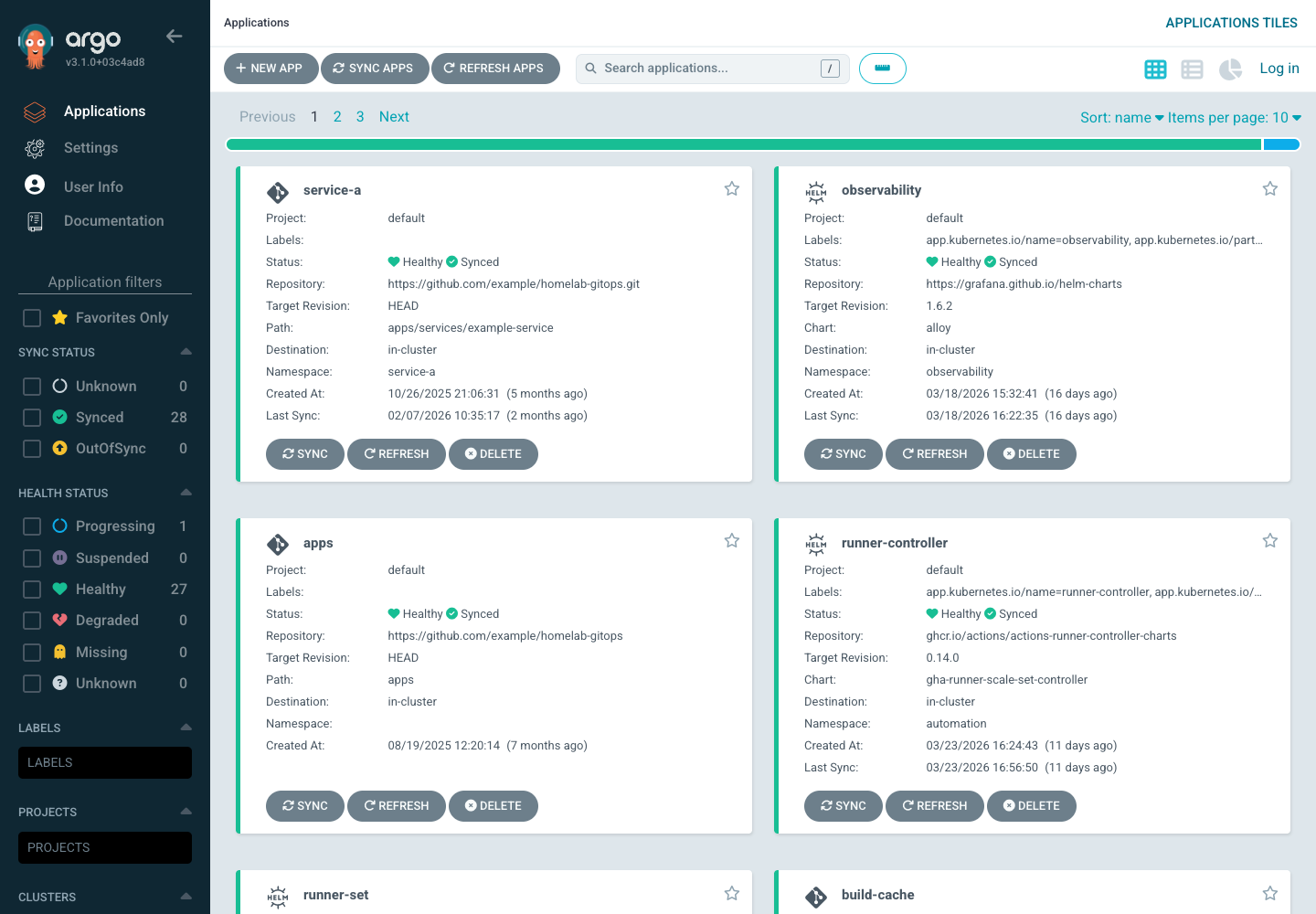
Task: Check the Progressing health filter
Action: (x=32, y=526)
